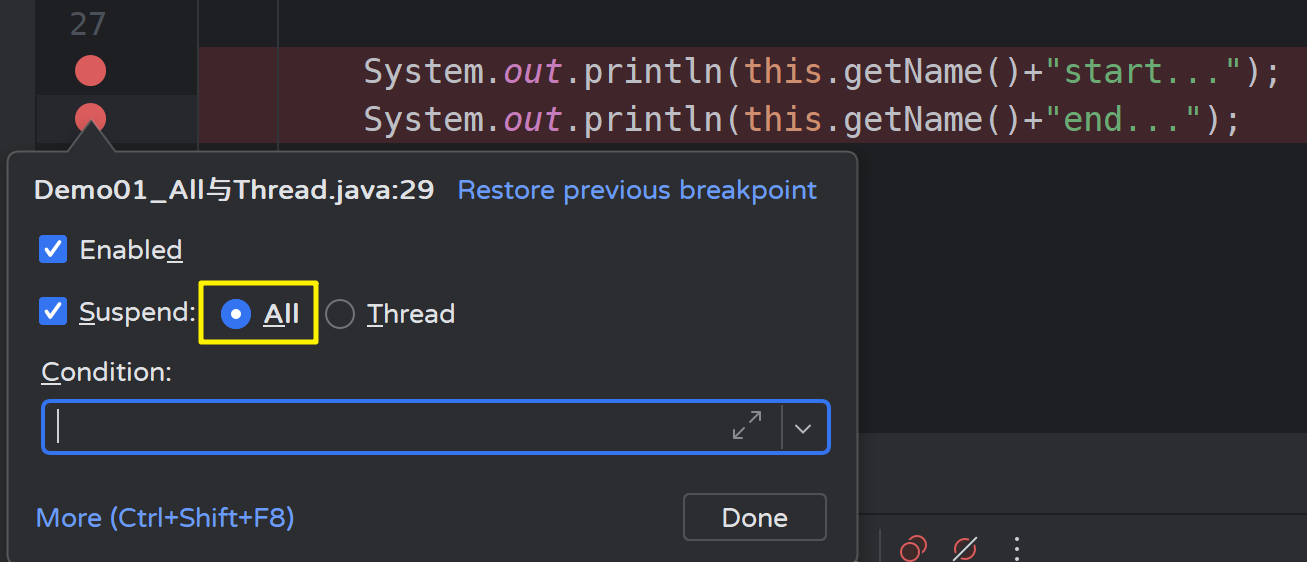Screen dimensions: 1307x562
Task: Expand the Condition editor with the arrows icon
Action: tap(747, 427)
